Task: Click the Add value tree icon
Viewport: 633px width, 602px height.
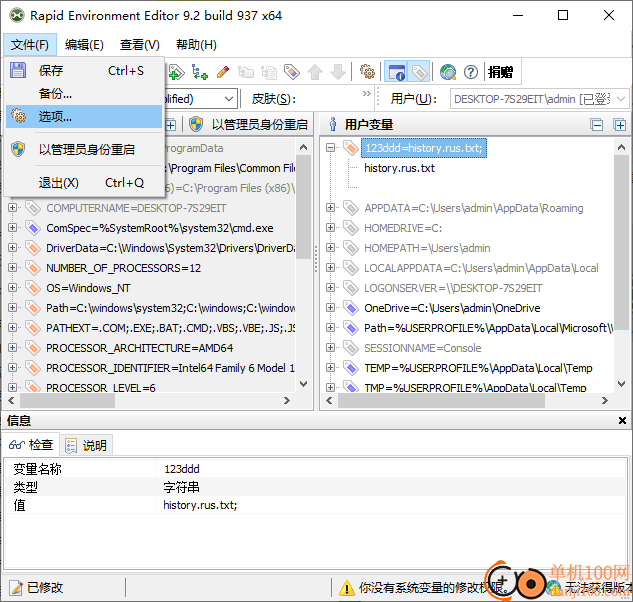Action: pos(200,72)
